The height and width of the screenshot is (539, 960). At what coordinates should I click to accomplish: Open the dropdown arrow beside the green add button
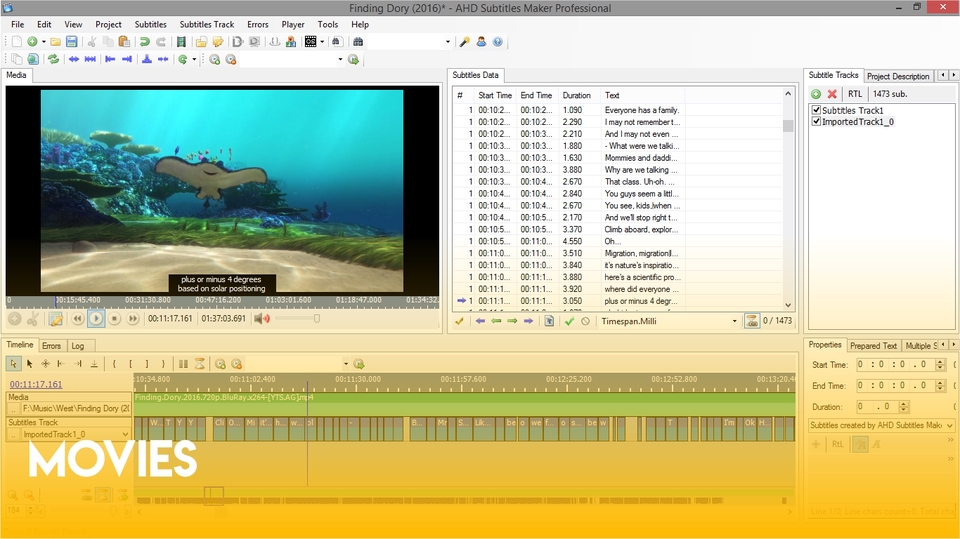43,42
